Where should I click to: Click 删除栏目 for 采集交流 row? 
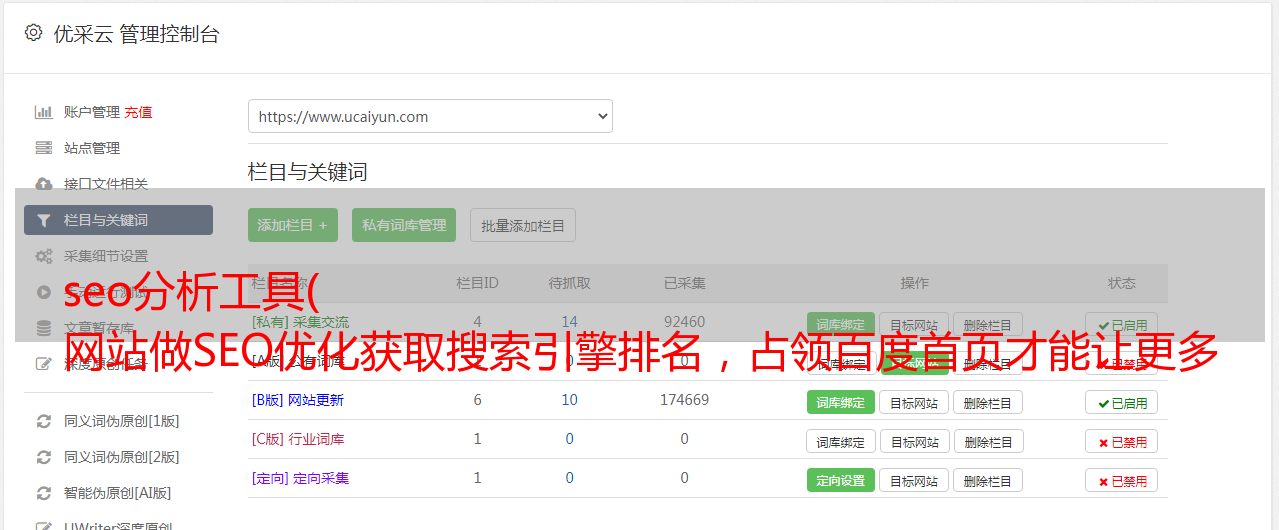988,325
